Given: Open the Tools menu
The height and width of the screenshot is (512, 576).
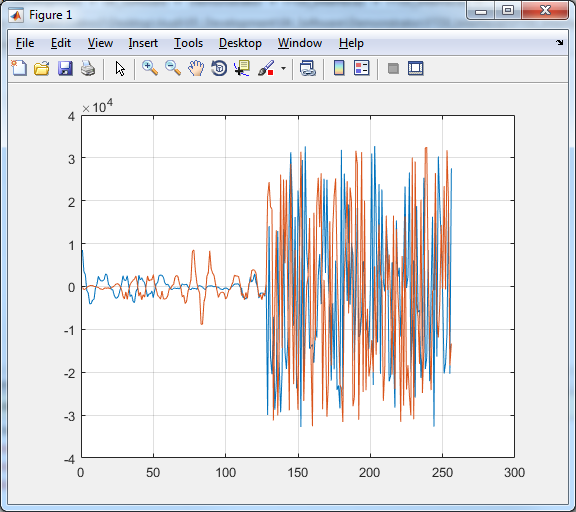Looking at the screenshot, I should (188, 43).
